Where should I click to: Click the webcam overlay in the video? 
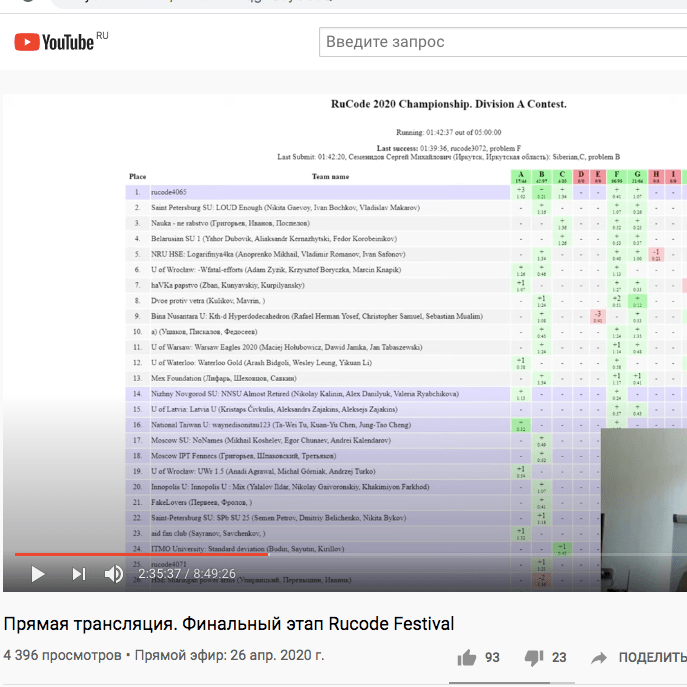[644, 510]
